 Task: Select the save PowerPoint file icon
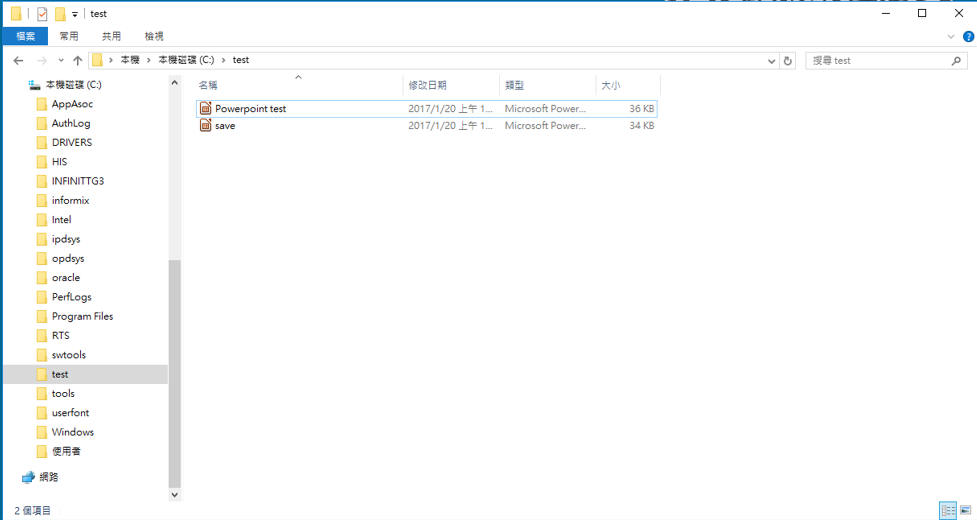pos(206,126)
